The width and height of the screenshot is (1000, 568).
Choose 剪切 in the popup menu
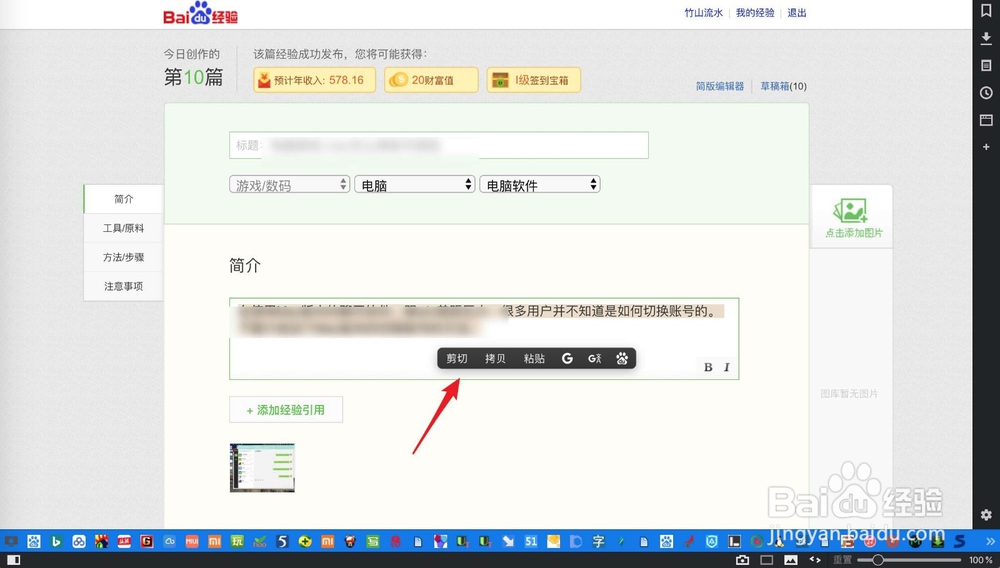pos(457,358)
